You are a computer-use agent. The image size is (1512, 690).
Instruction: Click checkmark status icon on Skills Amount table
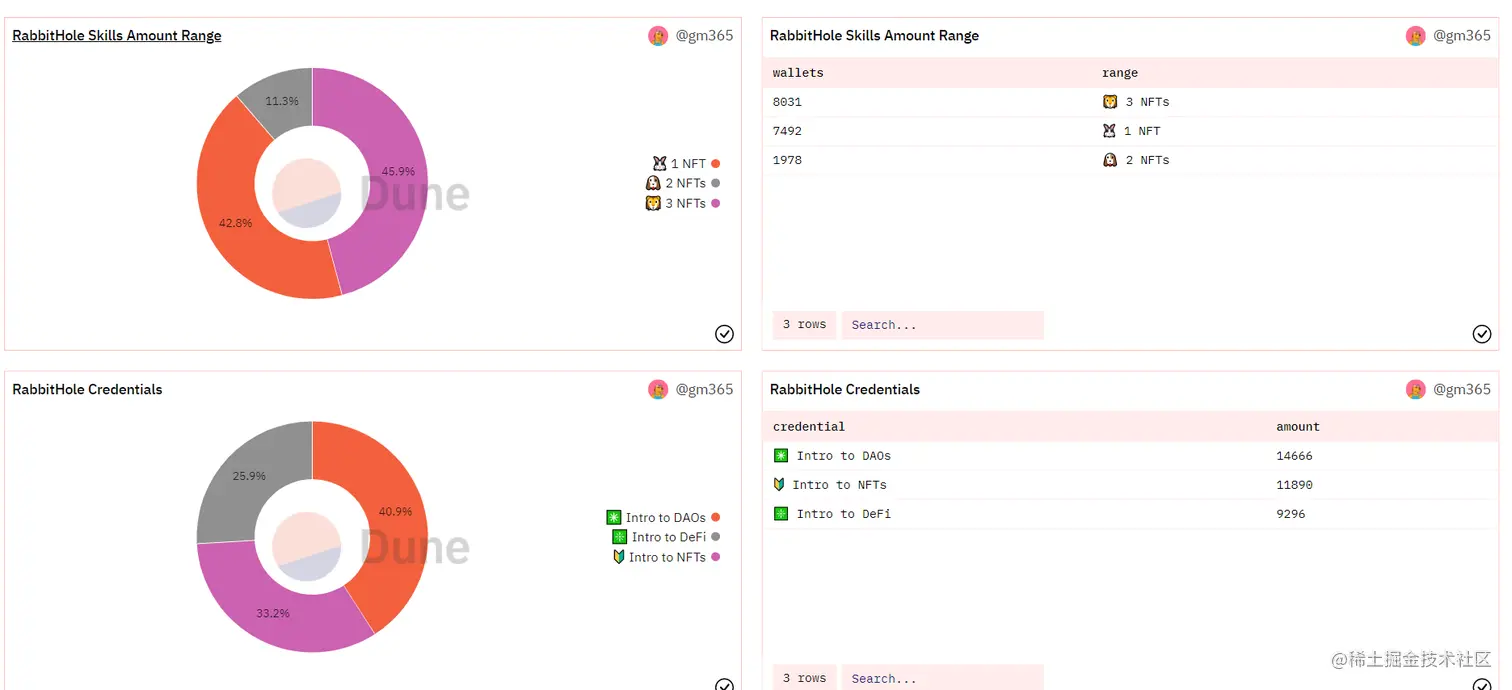[1482, 334]
